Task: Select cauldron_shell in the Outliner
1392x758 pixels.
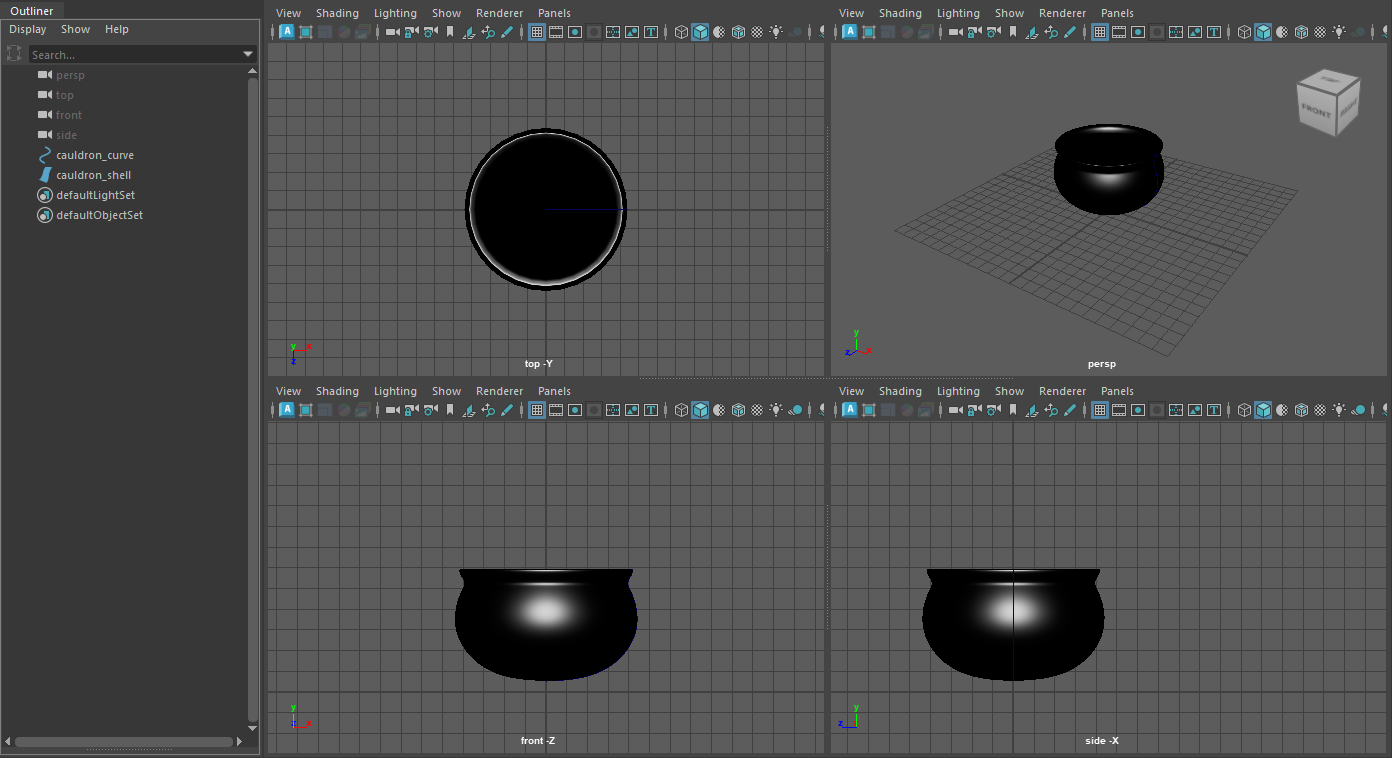Action: pos(94,175)
